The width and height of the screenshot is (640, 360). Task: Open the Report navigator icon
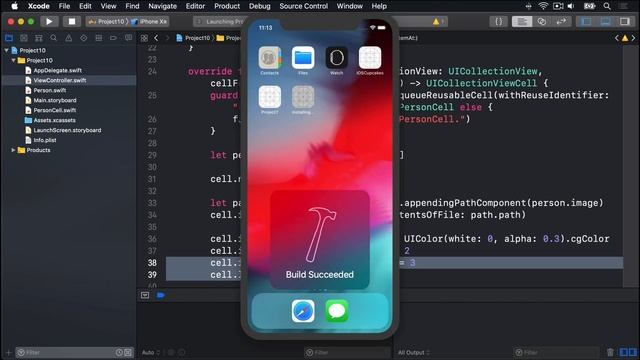click(x=128, y=38)
